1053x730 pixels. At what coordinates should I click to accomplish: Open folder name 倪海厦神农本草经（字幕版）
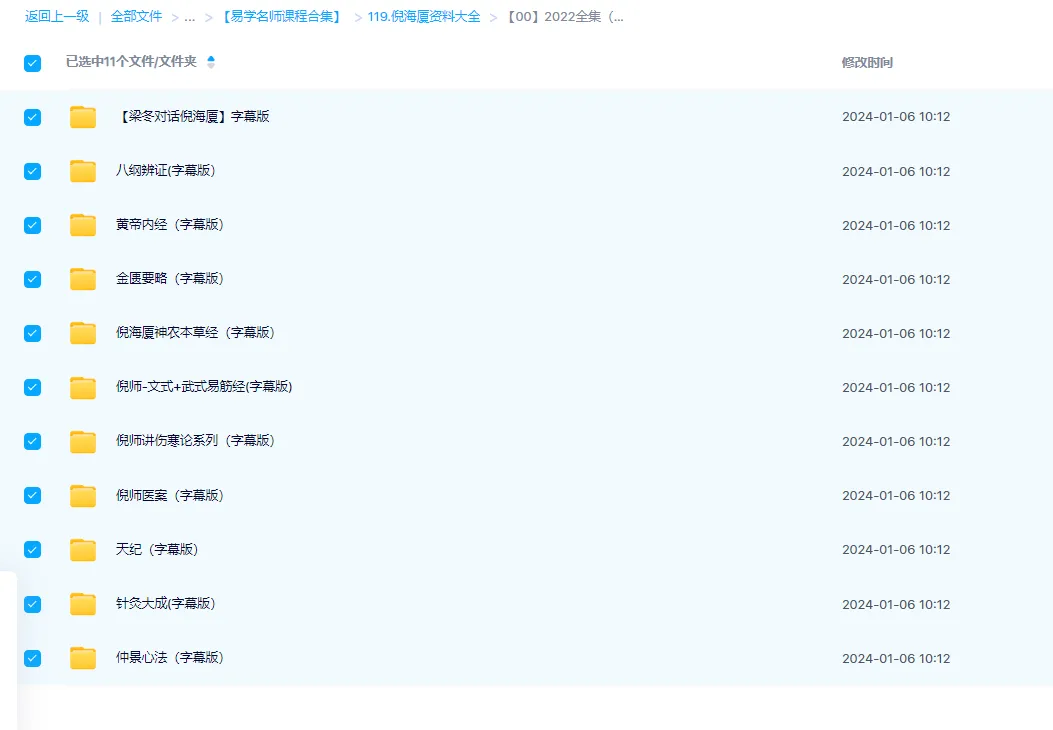[x=195, y=332]
